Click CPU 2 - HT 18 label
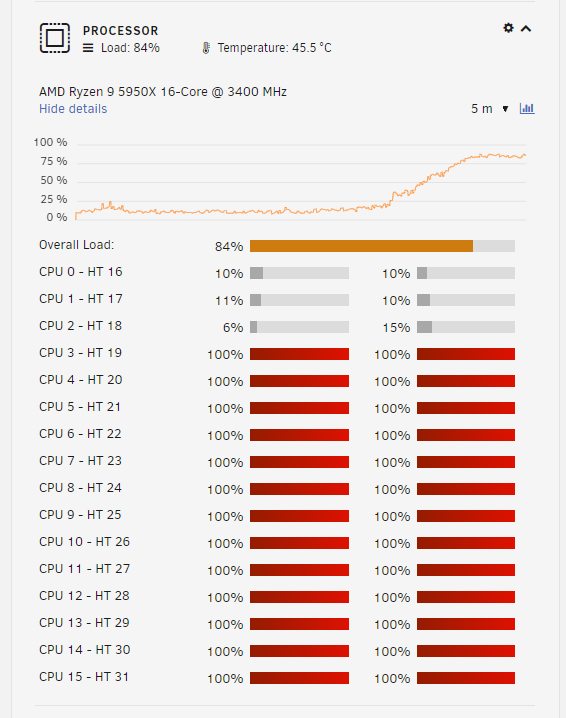 click(81, 326)
